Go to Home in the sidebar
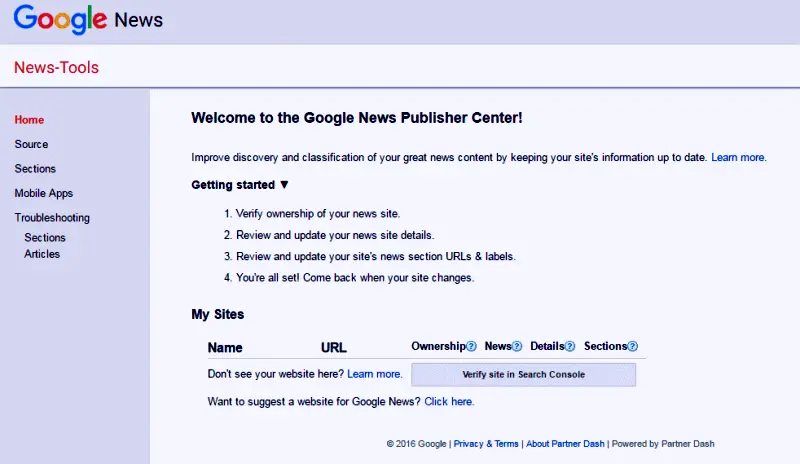The height and width of the screenshot is (464, 800). tap(29, 119)
